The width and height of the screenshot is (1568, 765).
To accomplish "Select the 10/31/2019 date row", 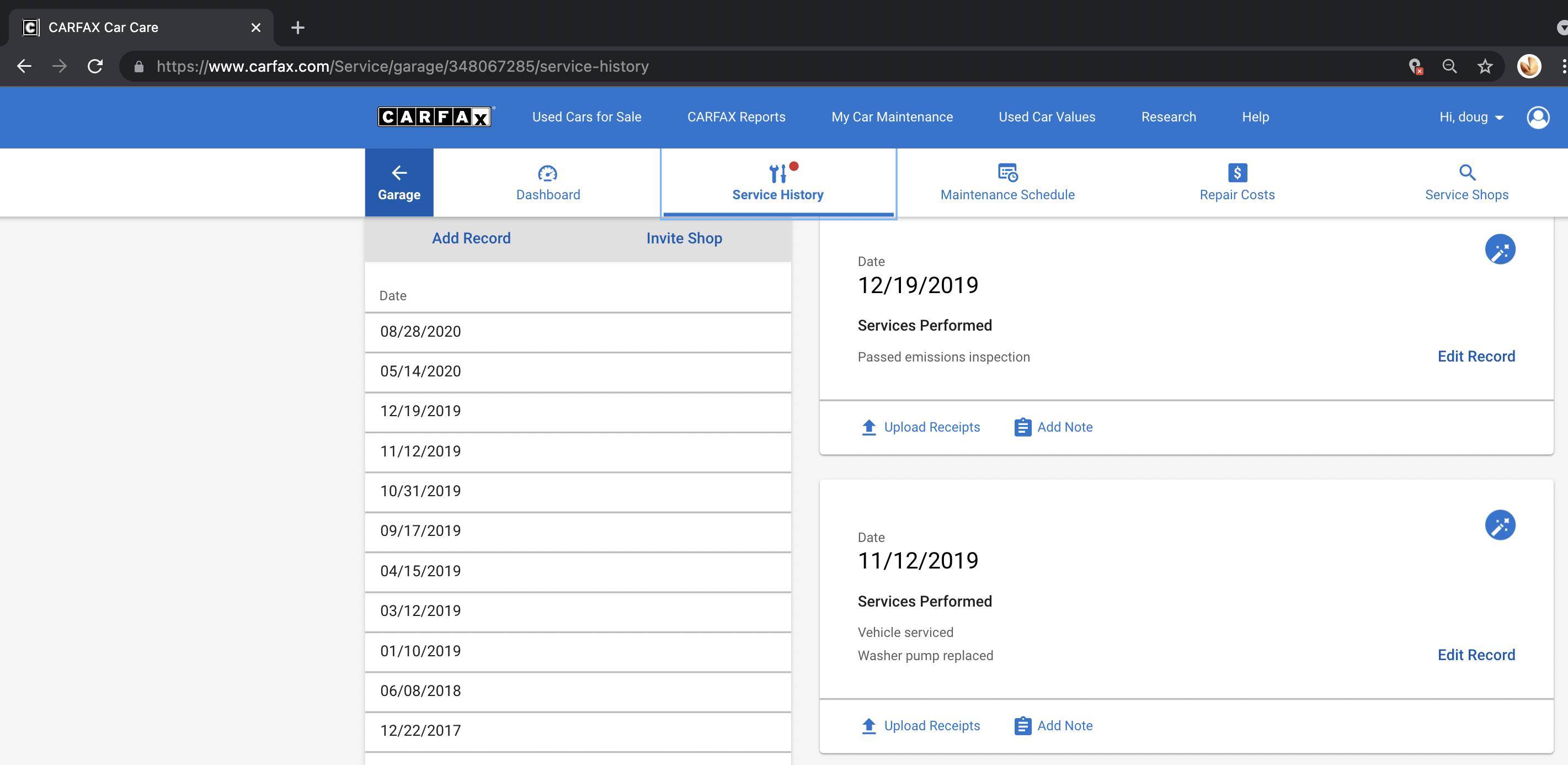I will 578,492.
